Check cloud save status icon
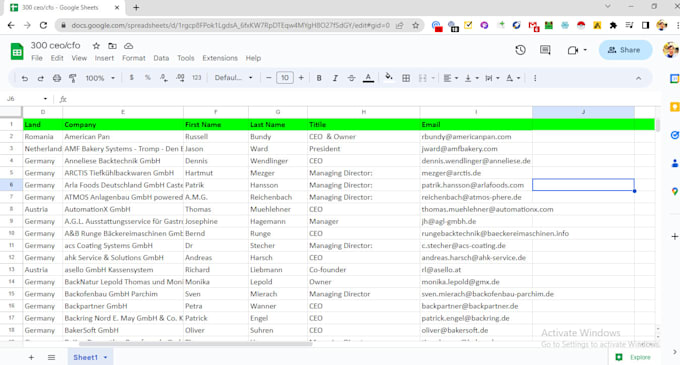The image size is (680, 365). click(x=128, y=46)
